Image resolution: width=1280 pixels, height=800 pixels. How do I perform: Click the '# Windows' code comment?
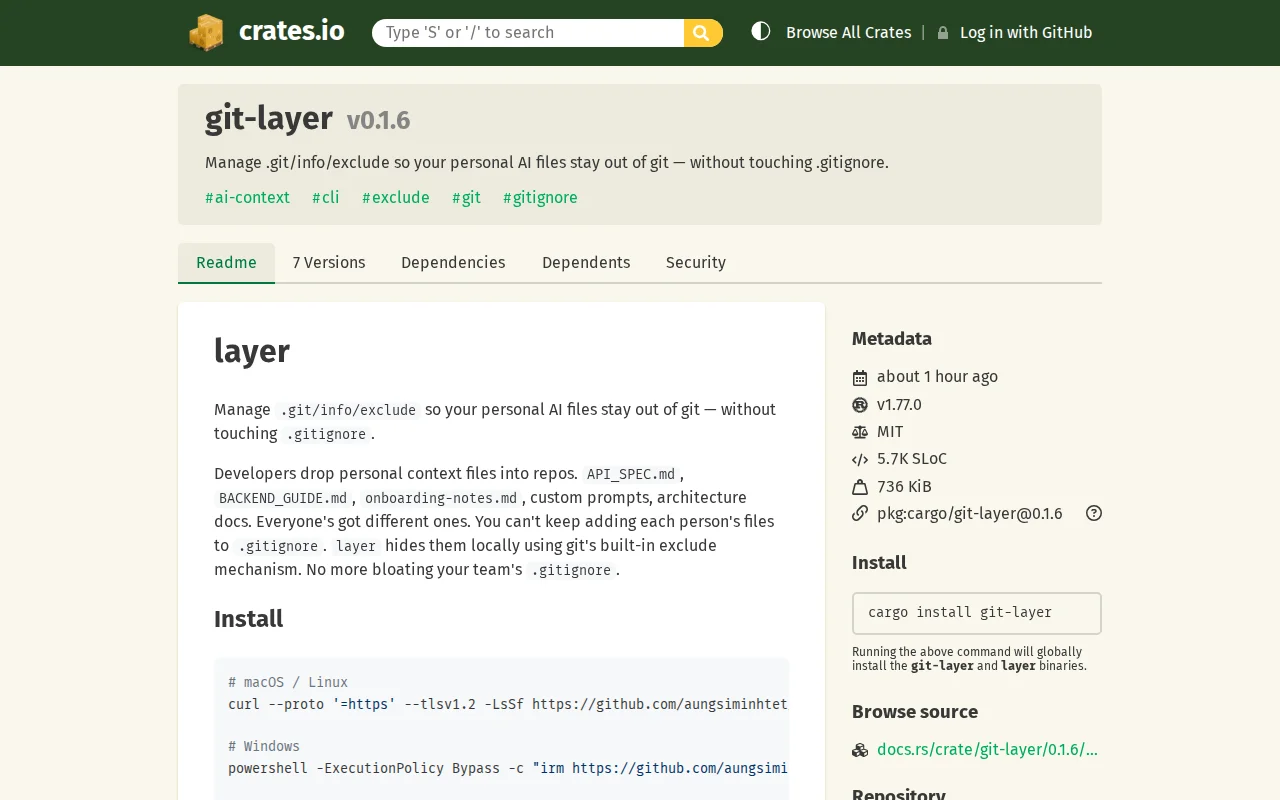point(264,746)
